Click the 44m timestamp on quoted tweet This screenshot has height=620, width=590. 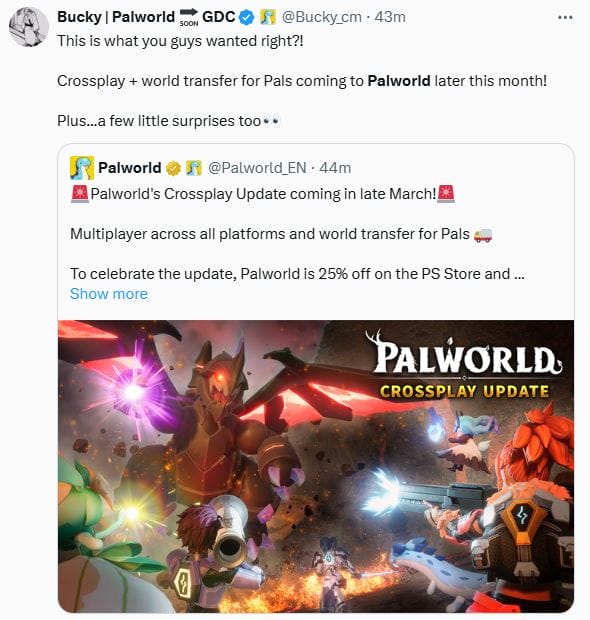[335, 168]
